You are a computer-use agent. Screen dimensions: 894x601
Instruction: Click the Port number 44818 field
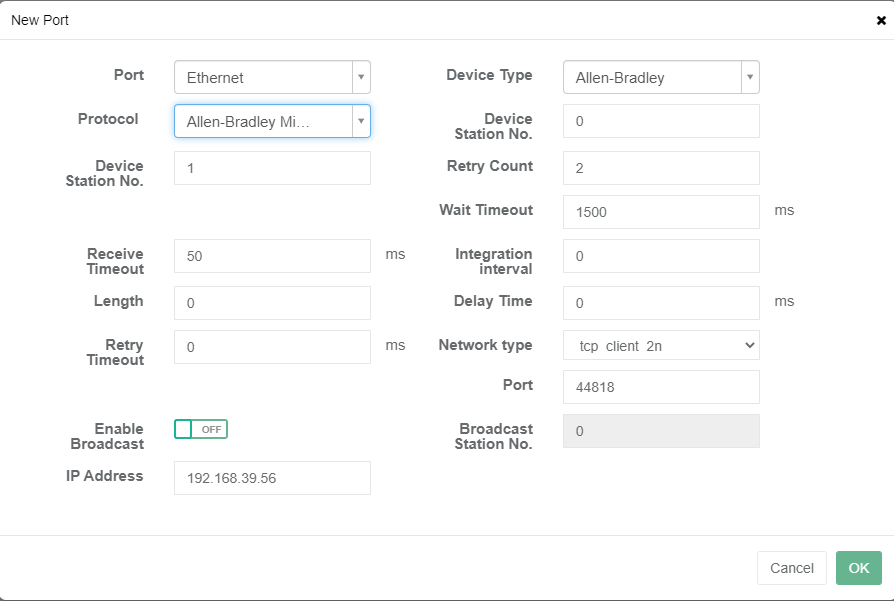click(x=661, y=387)
